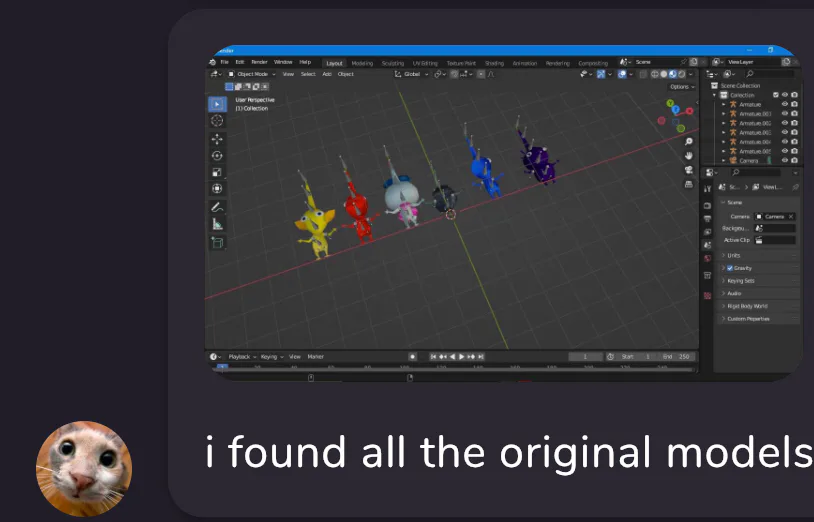Open the Render properties tab
Image resolution: width=814 pixels, height=522 pixels.
click(707, 205)
